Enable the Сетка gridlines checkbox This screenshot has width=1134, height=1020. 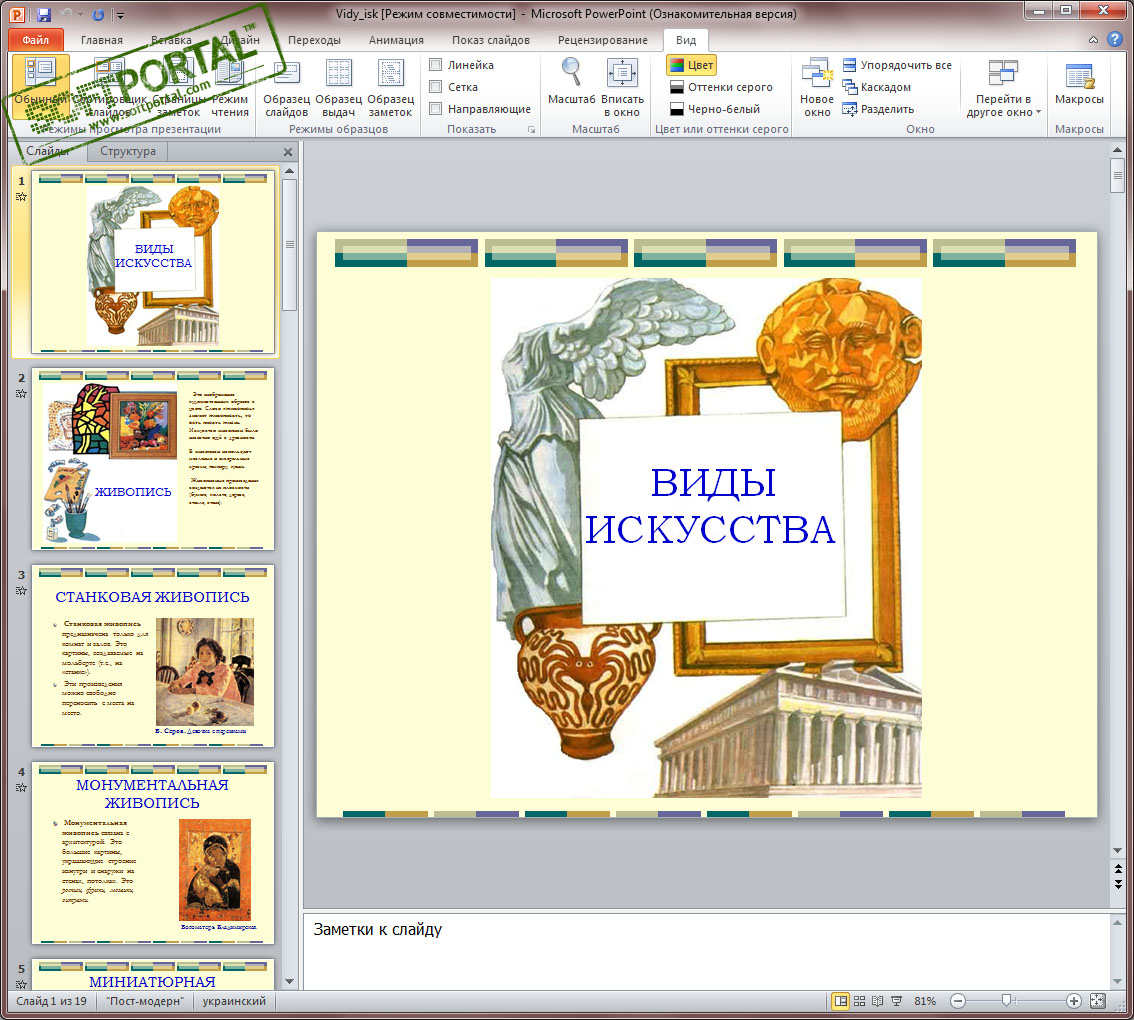click(435, 87)
